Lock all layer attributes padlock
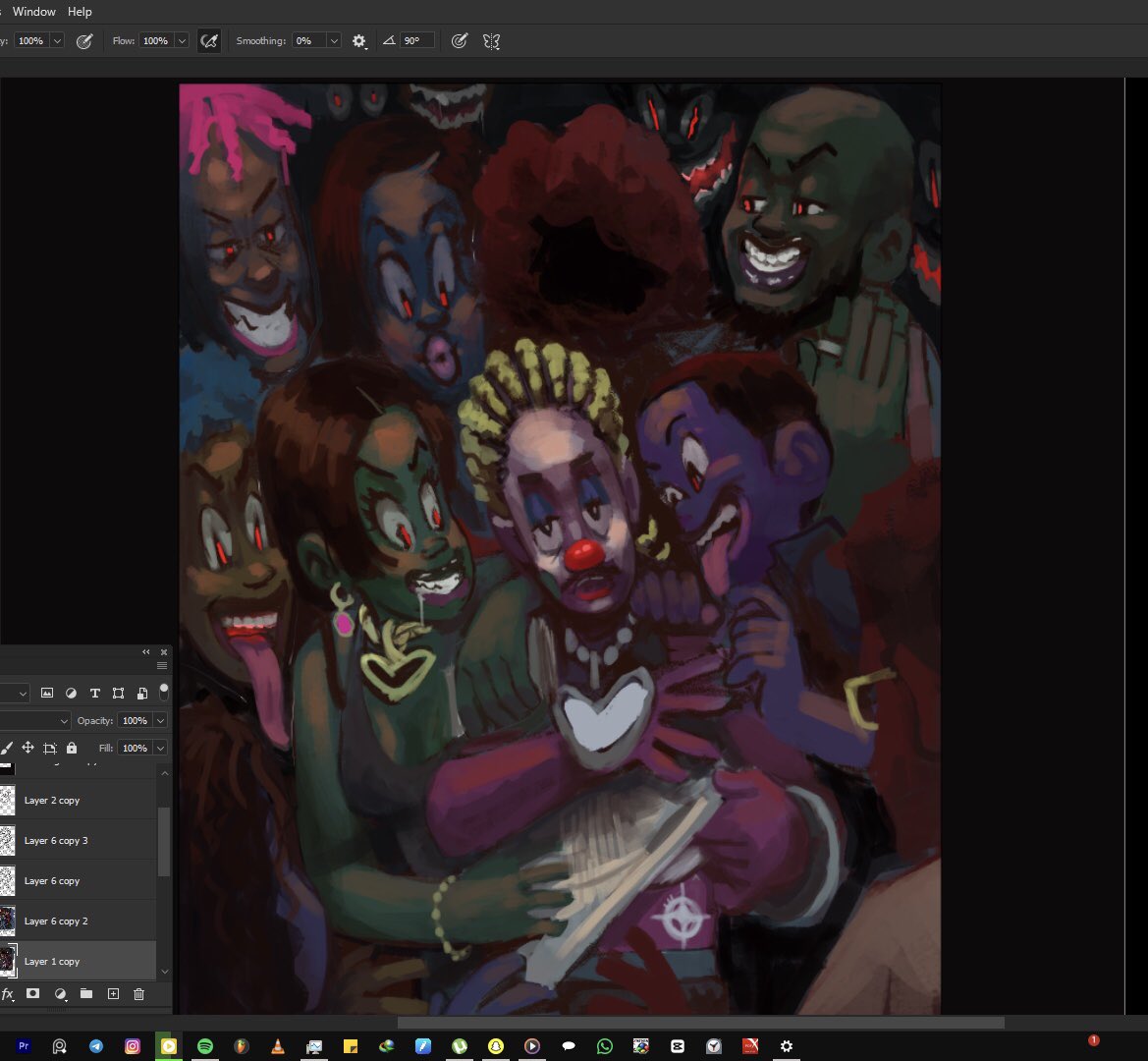The height and width of the screenshot is (1061, 1148). [x=72, y=748]
